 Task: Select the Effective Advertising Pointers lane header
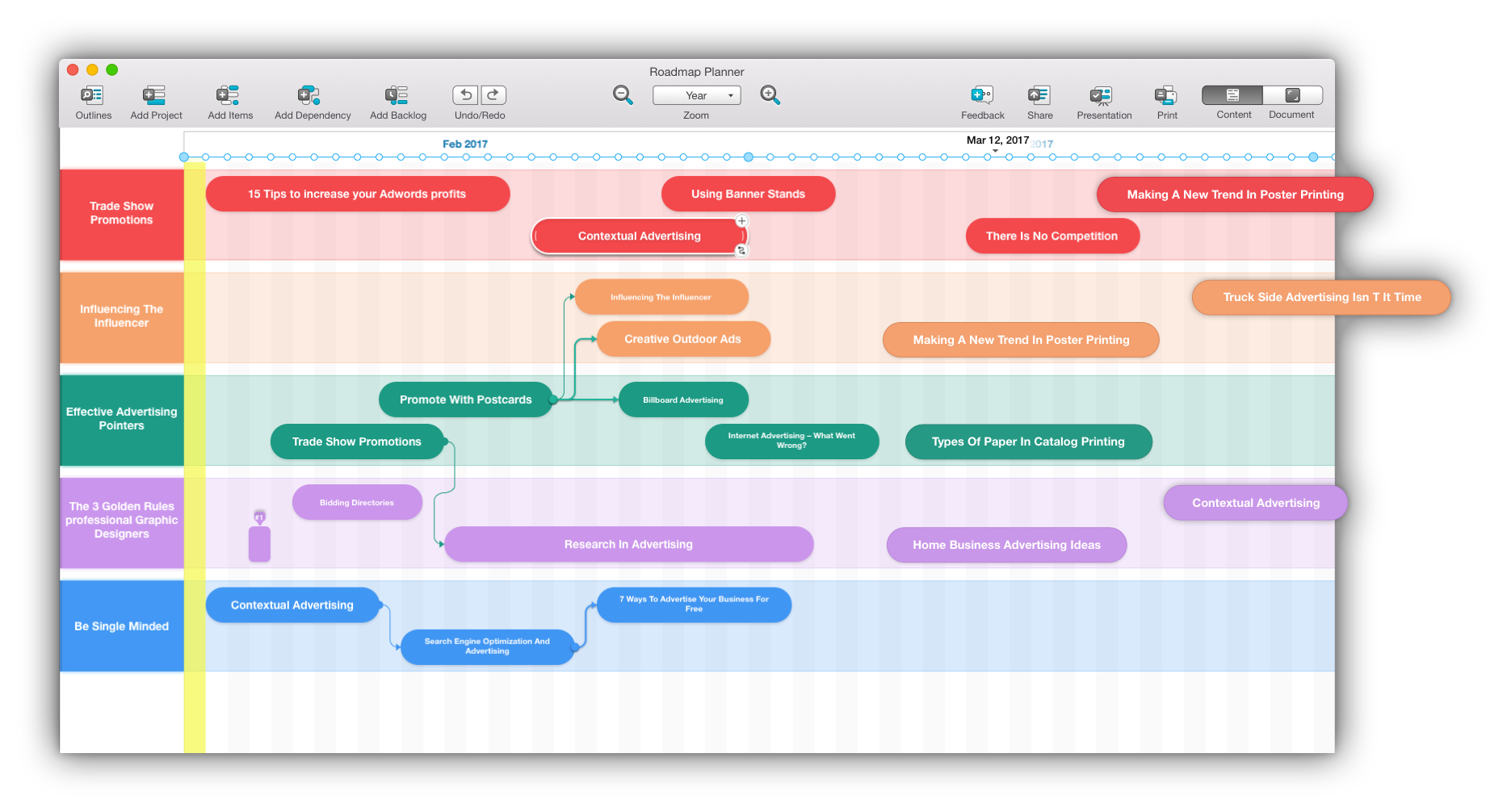(122, 420)
